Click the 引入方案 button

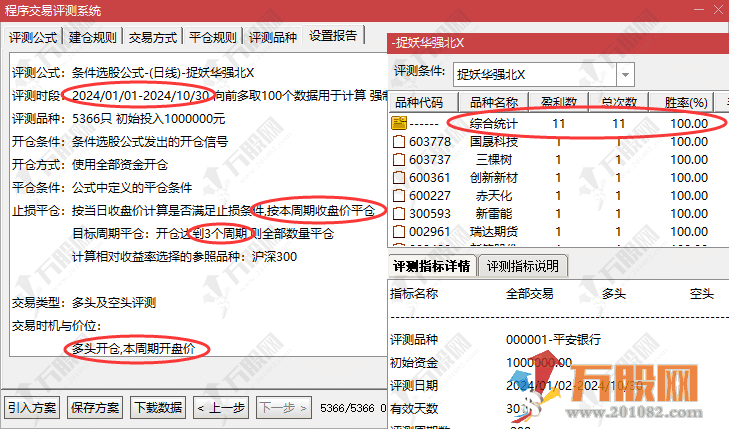32,407
